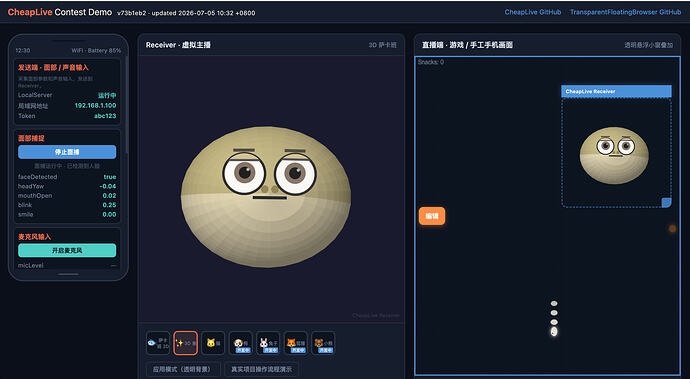Open the CheapLive GitHub link
Screen dimensions: 690x379
click(532, 12)
